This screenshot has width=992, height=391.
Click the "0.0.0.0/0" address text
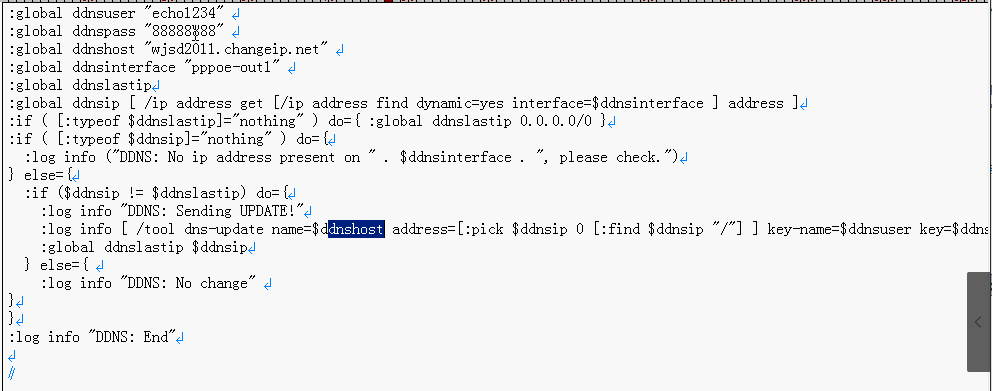pyautogui.click(x=556, y=121)
